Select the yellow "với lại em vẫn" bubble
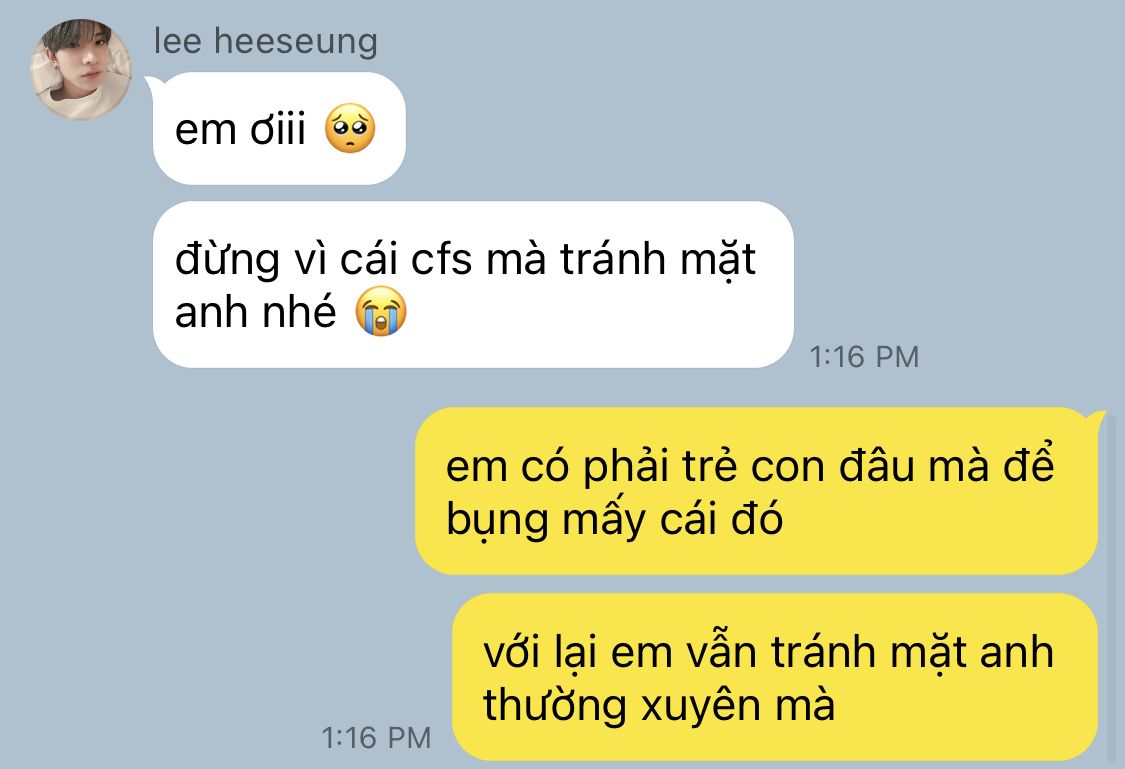 pyautogui.click(x=775, y=677)
